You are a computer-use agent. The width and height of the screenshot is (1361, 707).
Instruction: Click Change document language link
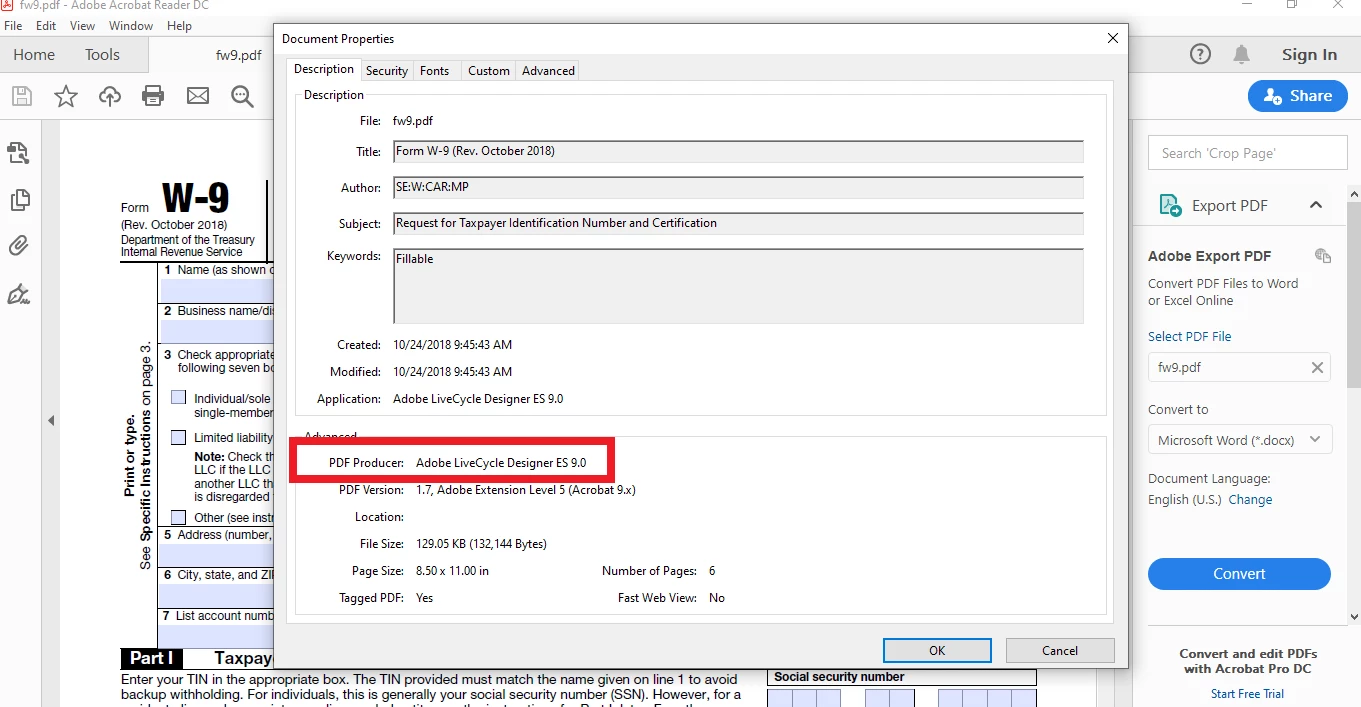click(1250, 499)
